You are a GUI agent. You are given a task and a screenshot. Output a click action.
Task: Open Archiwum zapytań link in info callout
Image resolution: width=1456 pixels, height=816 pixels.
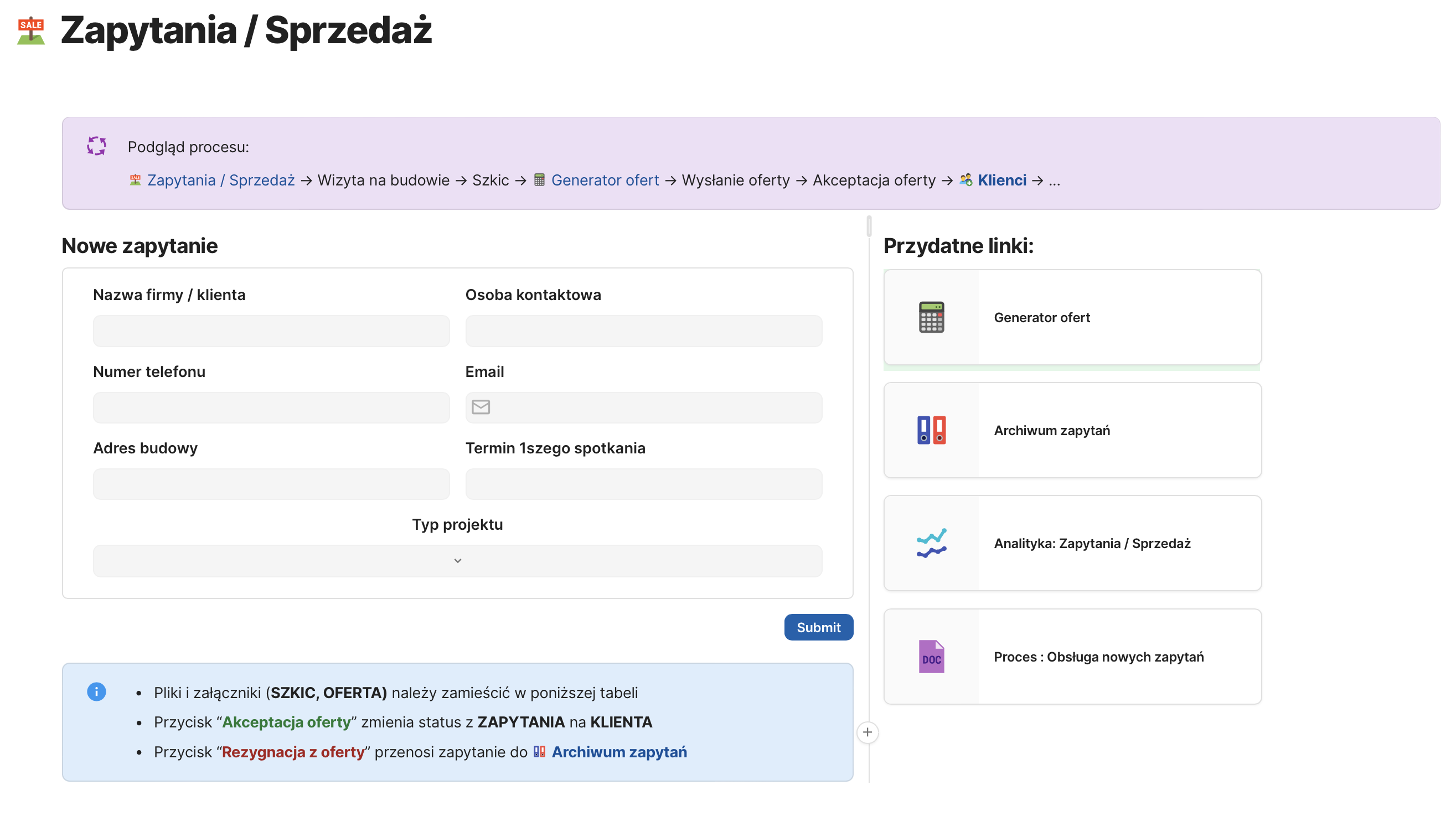(619, 752)
